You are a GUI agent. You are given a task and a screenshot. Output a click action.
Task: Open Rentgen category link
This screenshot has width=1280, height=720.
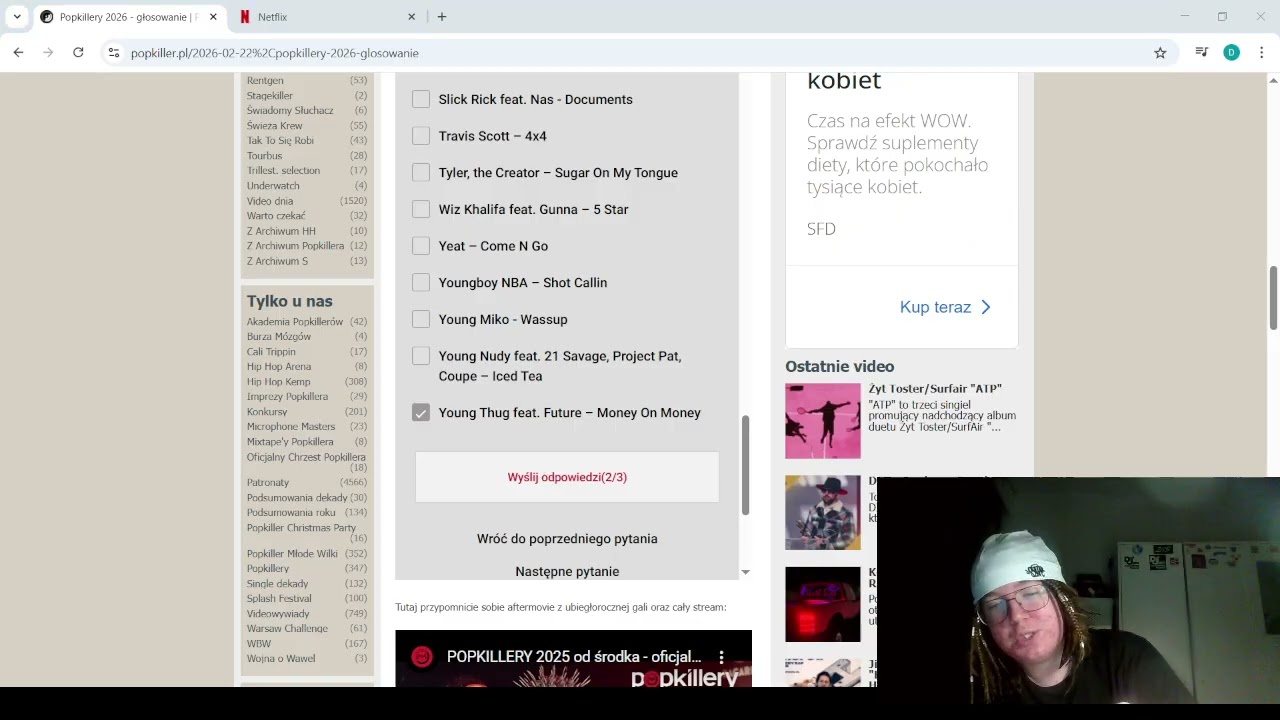pos(265,80)
